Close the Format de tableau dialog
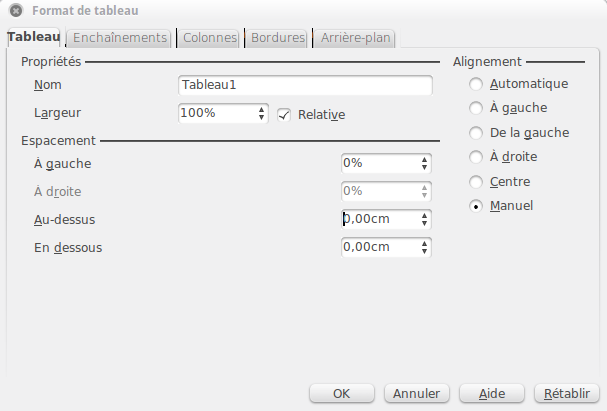Screen dimensions: 607x411 (x=16, y=10)
